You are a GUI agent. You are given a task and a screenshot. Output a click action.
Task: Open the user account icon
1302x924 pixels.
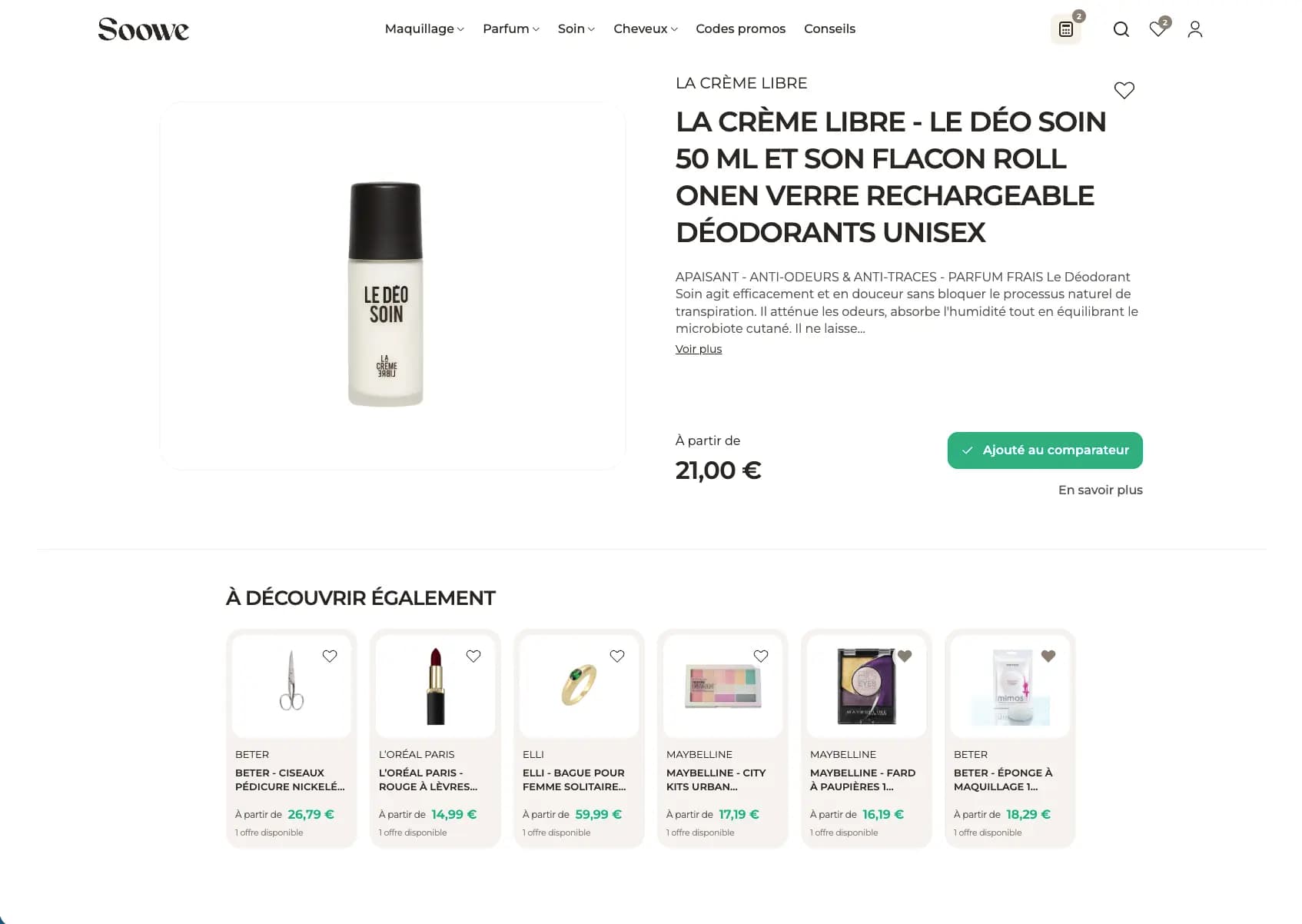pyautogui.click(x=1194, y=29)
